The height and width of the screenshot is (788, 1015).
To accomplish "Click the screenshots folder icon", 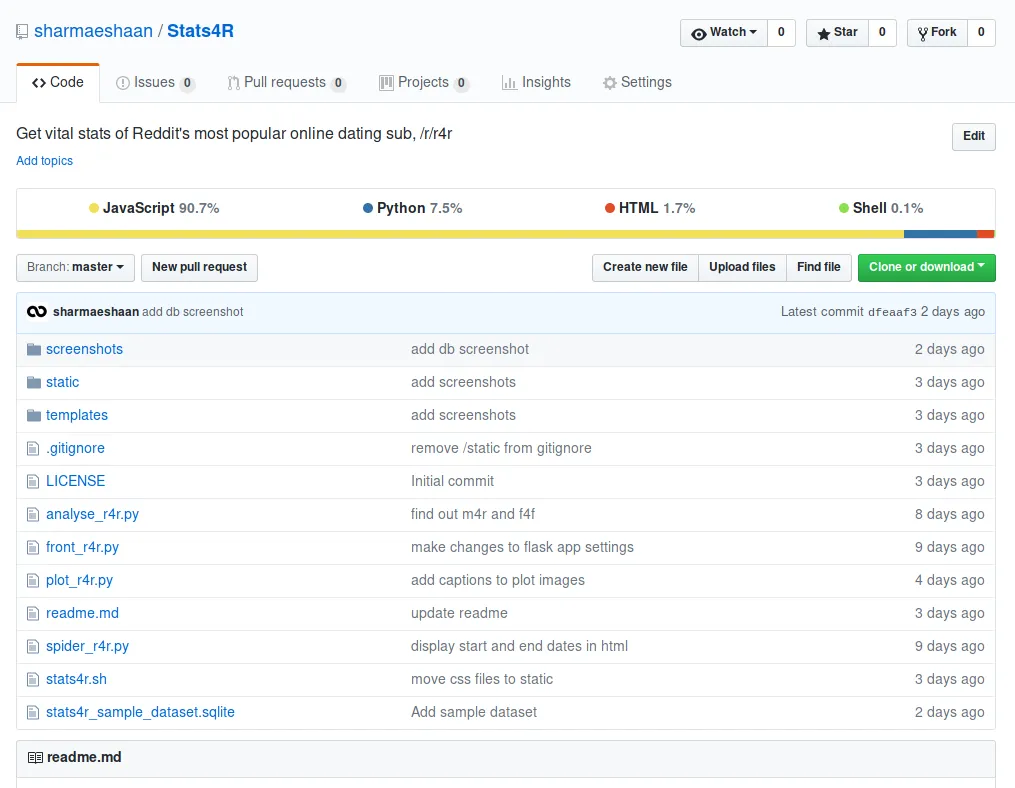I will pos(34,349).
